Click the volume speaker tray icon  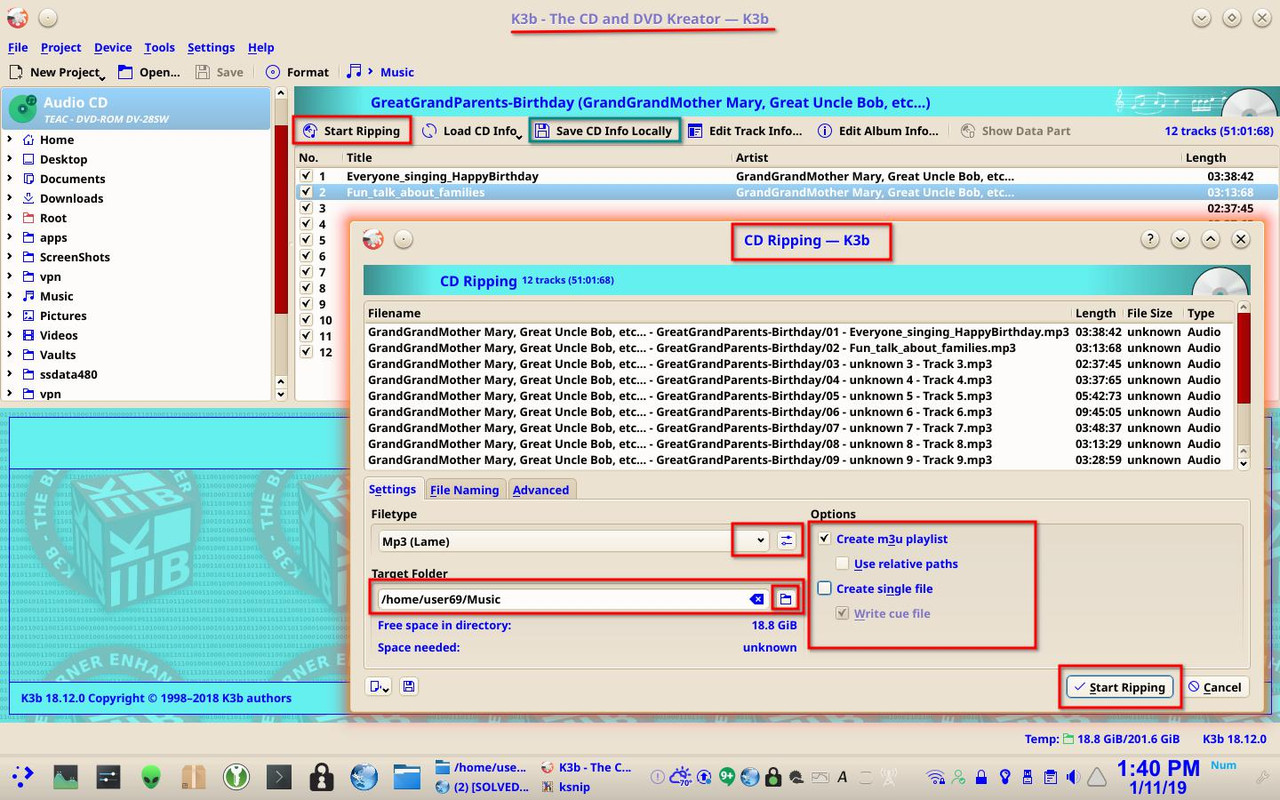(1074, 777)
